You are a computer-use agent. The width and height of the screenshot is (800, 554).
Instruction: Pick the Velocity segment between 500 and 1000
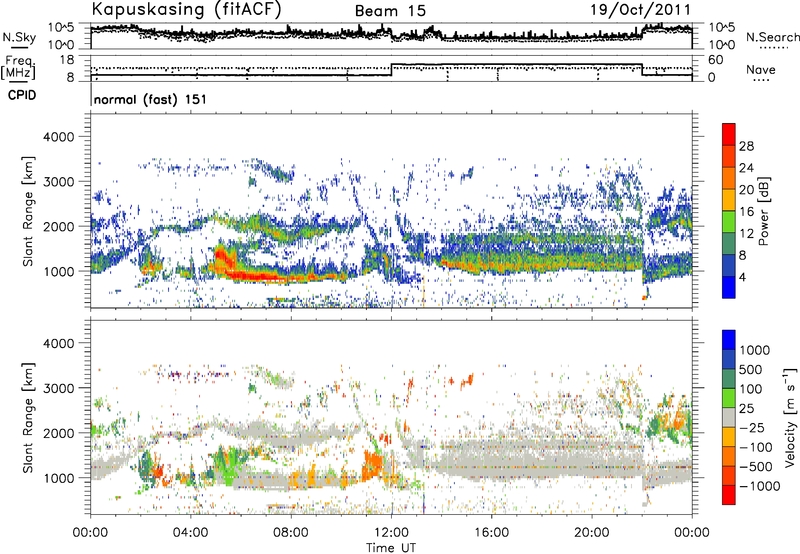729,360
